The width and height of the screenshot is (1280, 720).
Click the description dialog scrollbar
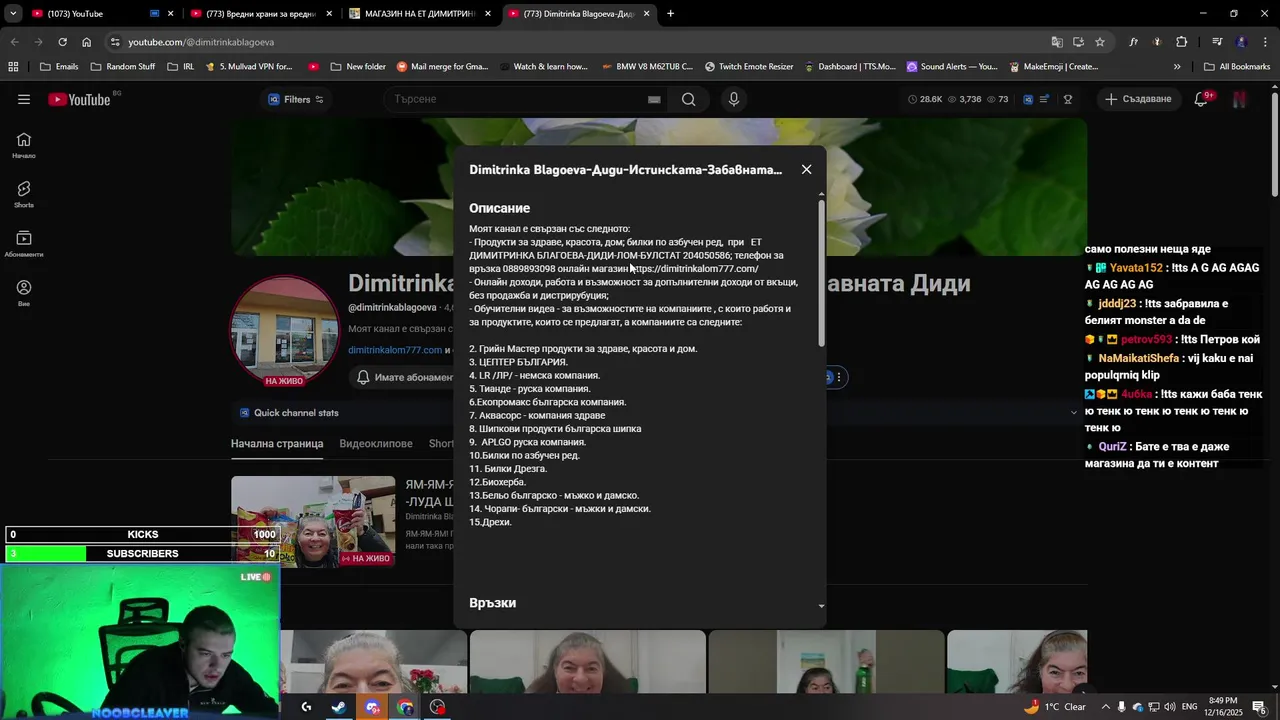coord(822,273)
